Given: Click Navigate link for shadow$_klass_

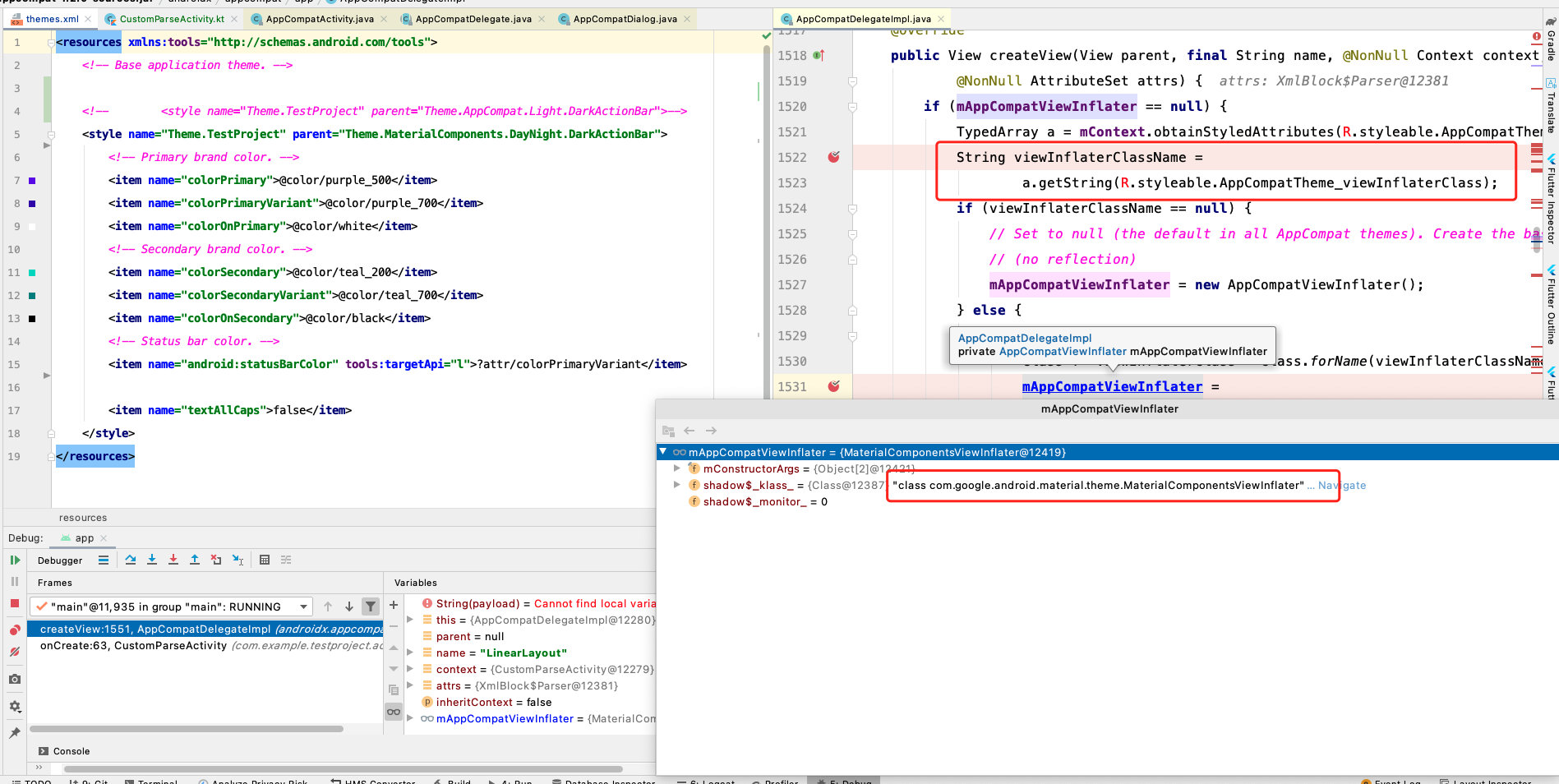Looking at the screenshot, I should 1342,486.
